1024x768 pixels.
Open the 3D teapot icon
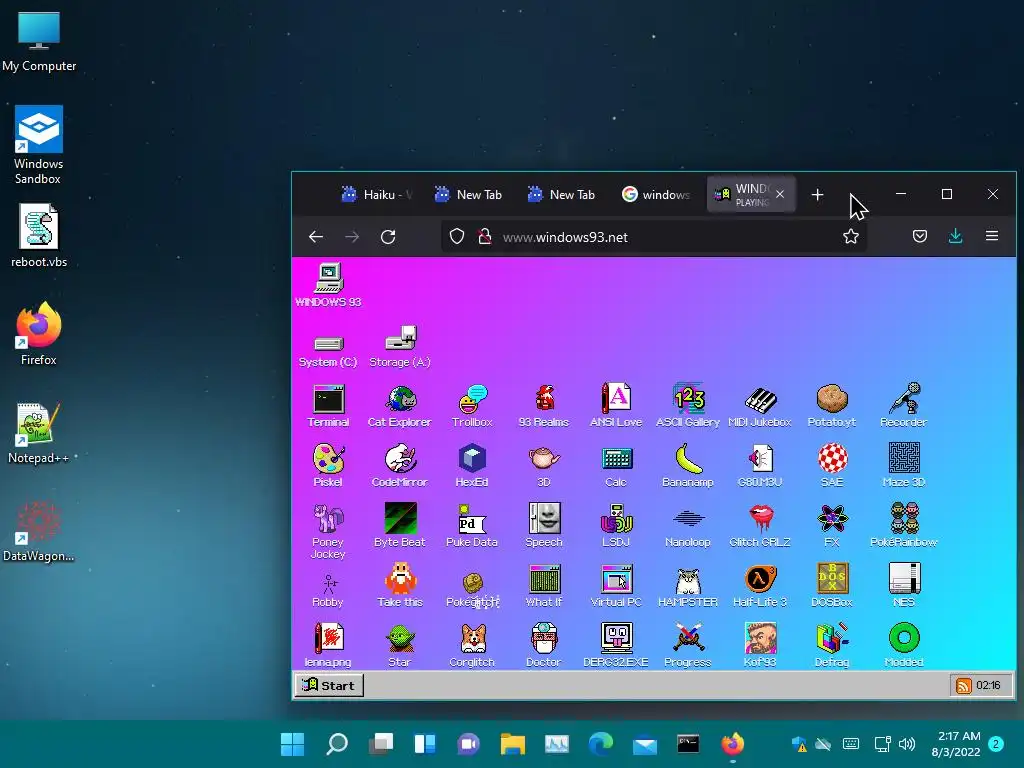tap(544, 466)
